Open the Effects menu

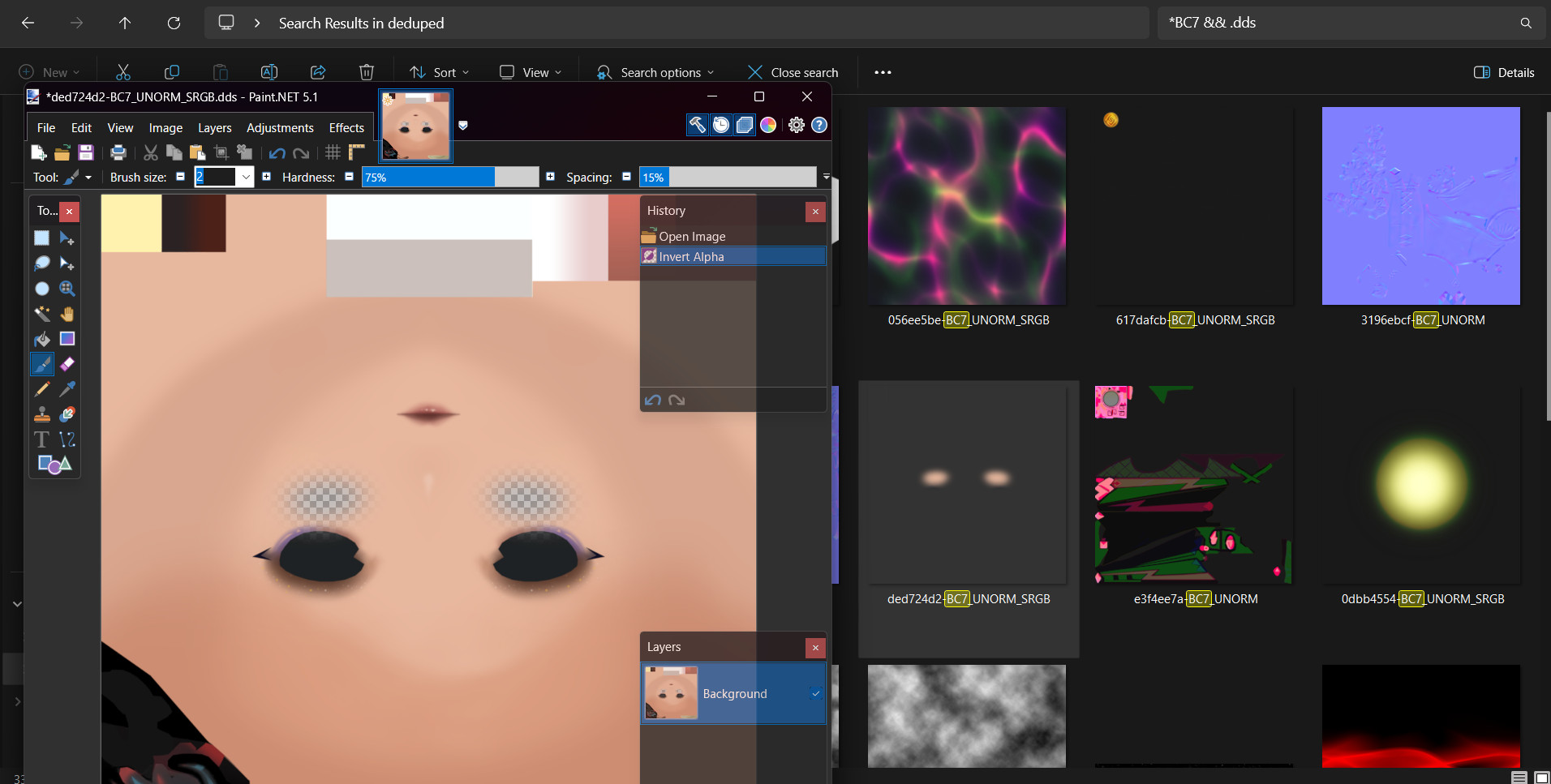[x=346, y=127]
